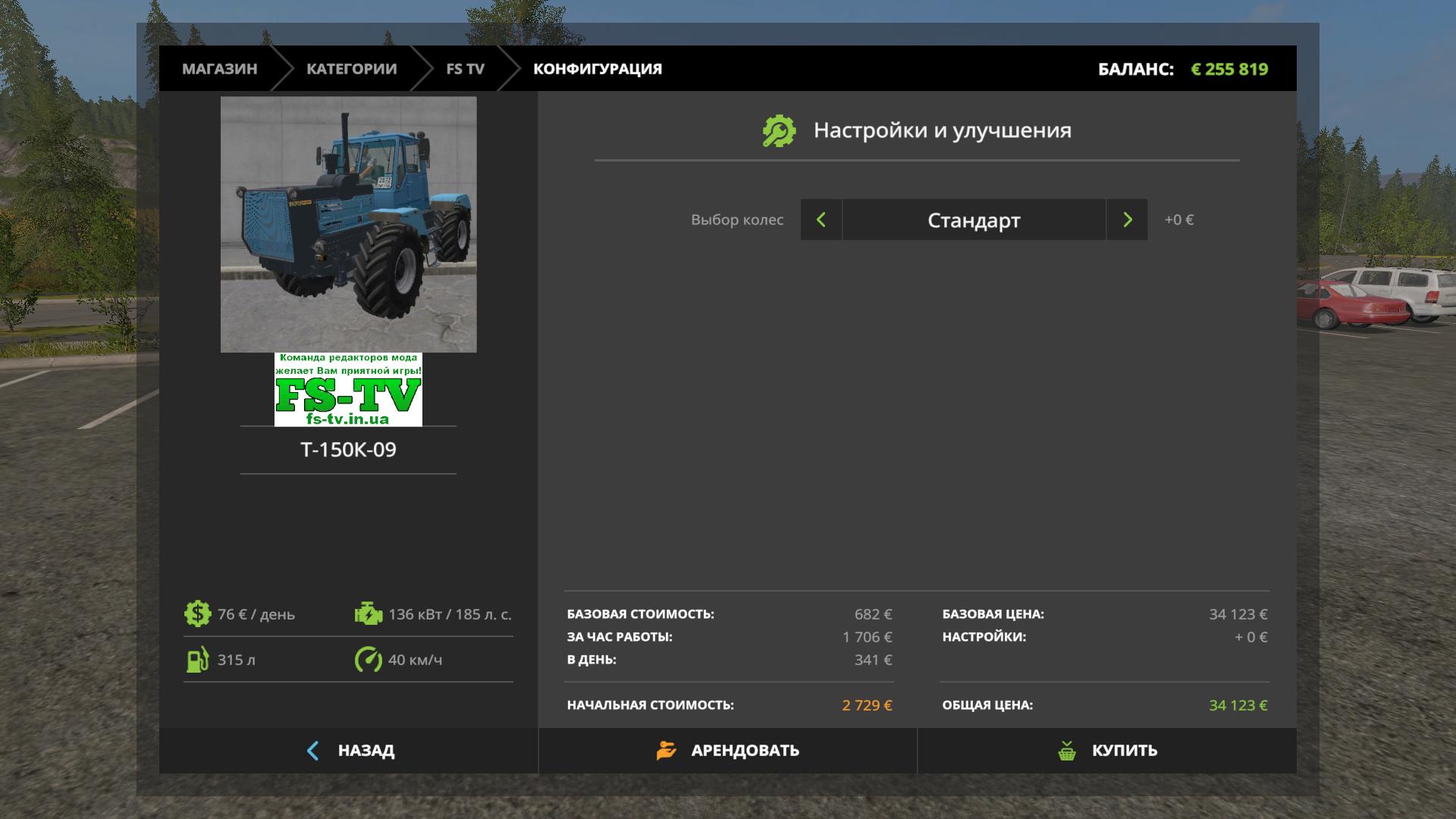
Task: Click the Выбор колес label
Action: pos(737,220)
